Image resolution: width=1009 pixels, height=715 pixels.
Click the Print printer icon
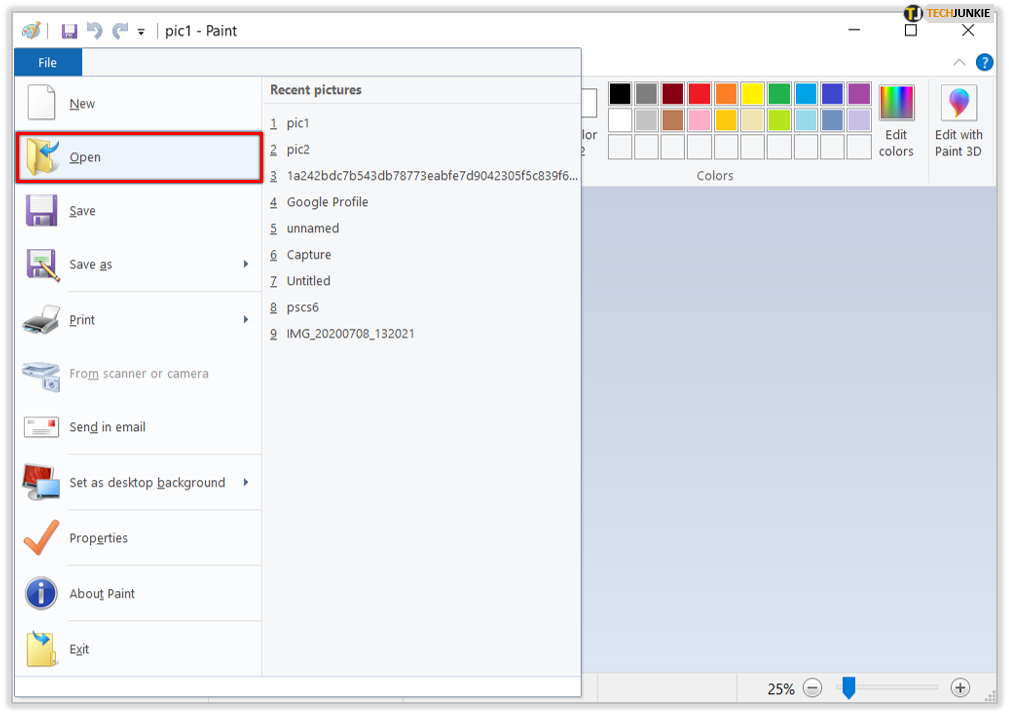click(x=41, y=320)
